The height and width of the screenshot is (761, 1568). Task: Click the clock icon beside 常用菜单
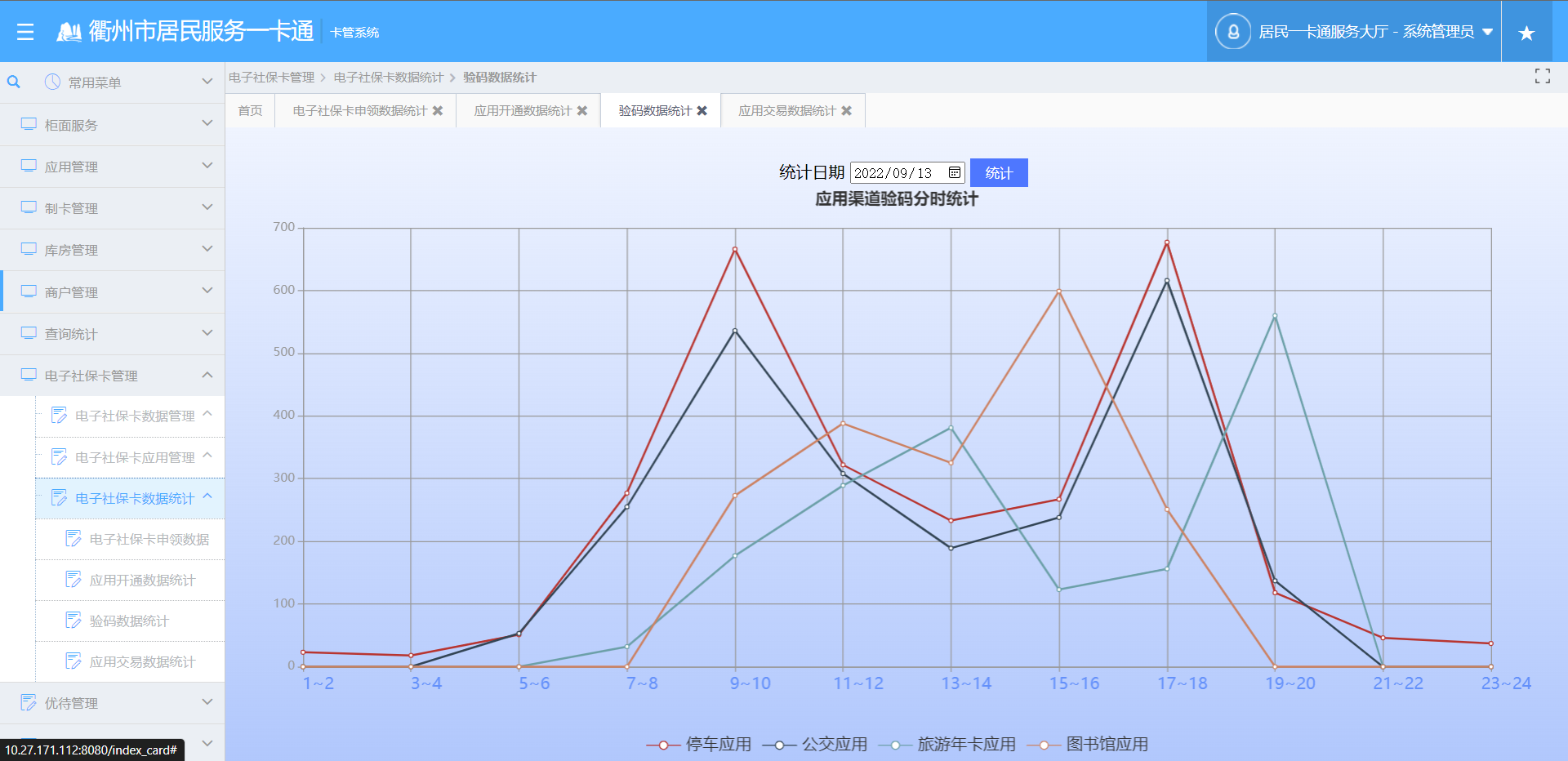click(52, 82)
